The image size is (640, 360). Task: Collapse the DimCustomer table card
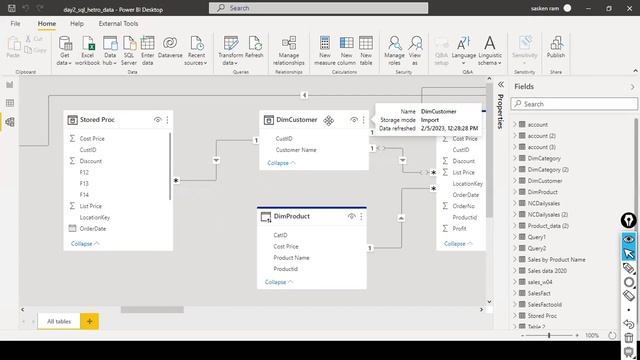281,163
